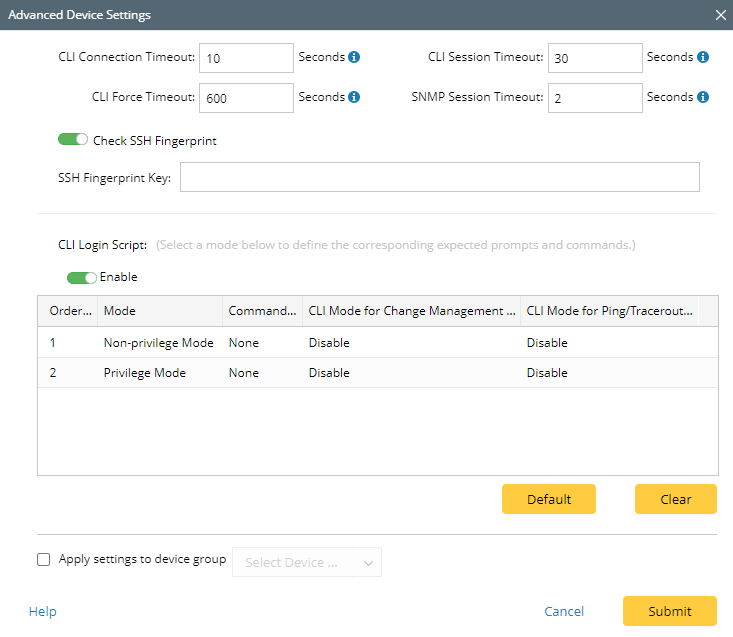Select the Privilege Mode row
Viewport: 733px width, 637px height.
[146, 373]
